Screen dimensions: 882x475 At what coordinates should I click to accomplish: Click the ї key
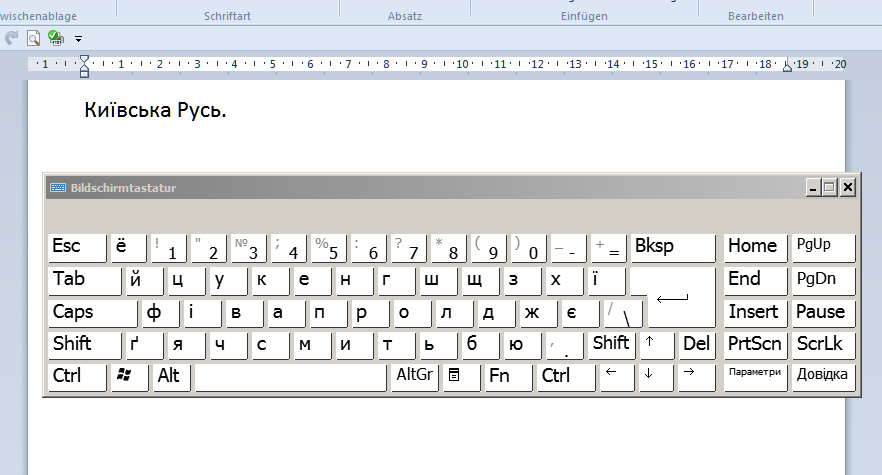(x=607, y=281)
